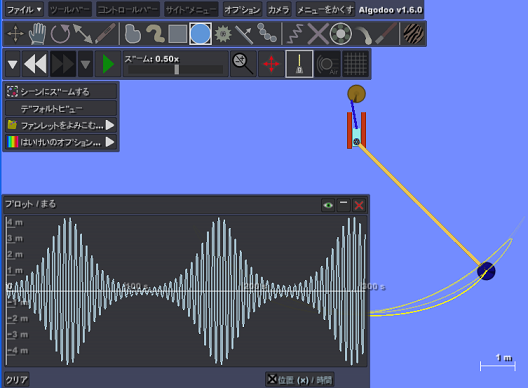Open the ファイル dropdown menu

pyautogui.click(x=24, y=10)
